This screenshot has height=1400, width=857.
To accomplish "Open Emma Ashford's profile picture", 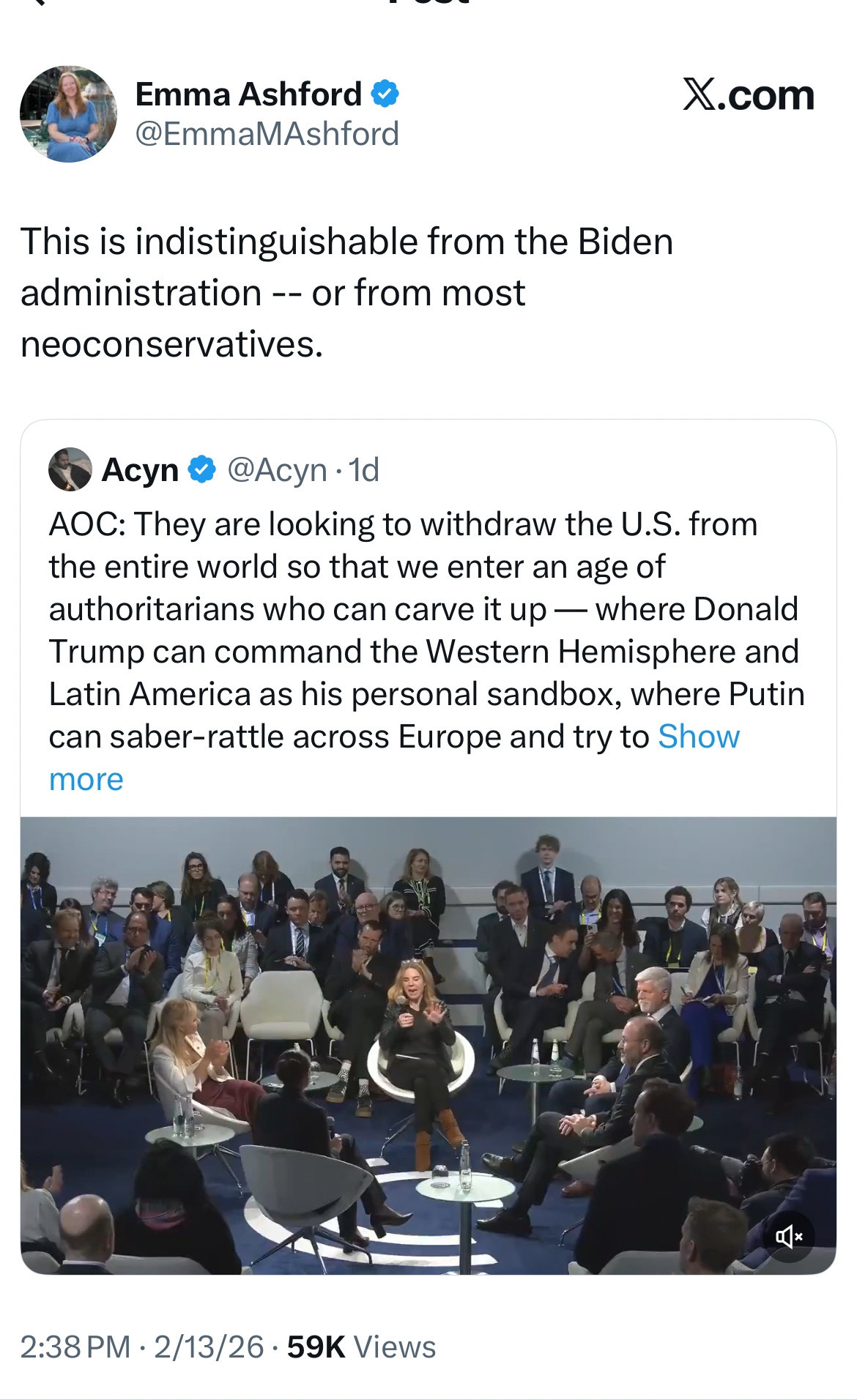I will (x=68, y=114).
